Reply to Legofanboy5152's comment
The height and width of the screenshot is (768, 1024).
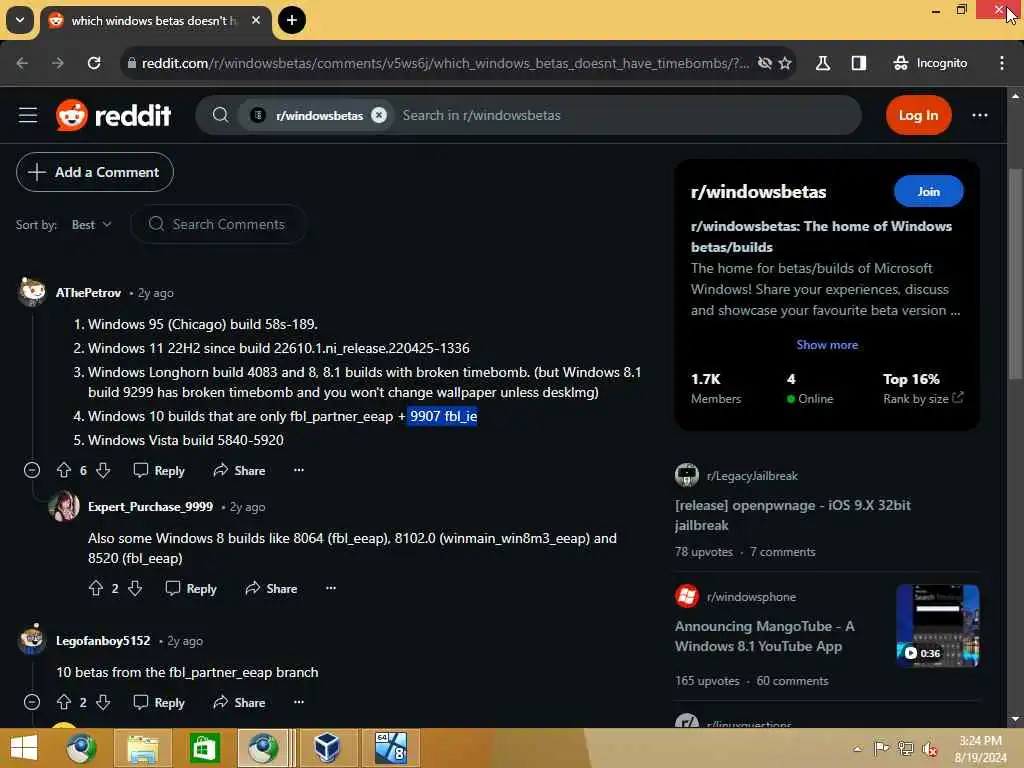click(159, 703)
